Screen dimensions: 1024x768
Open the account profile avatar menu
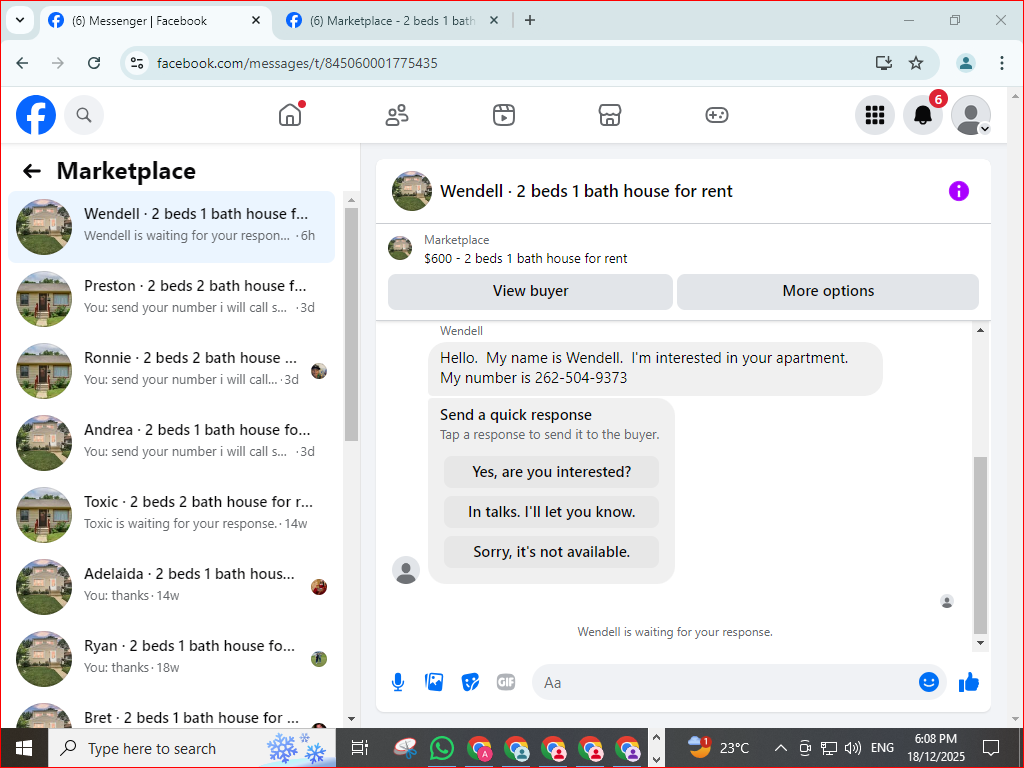[x=971, y=115]
